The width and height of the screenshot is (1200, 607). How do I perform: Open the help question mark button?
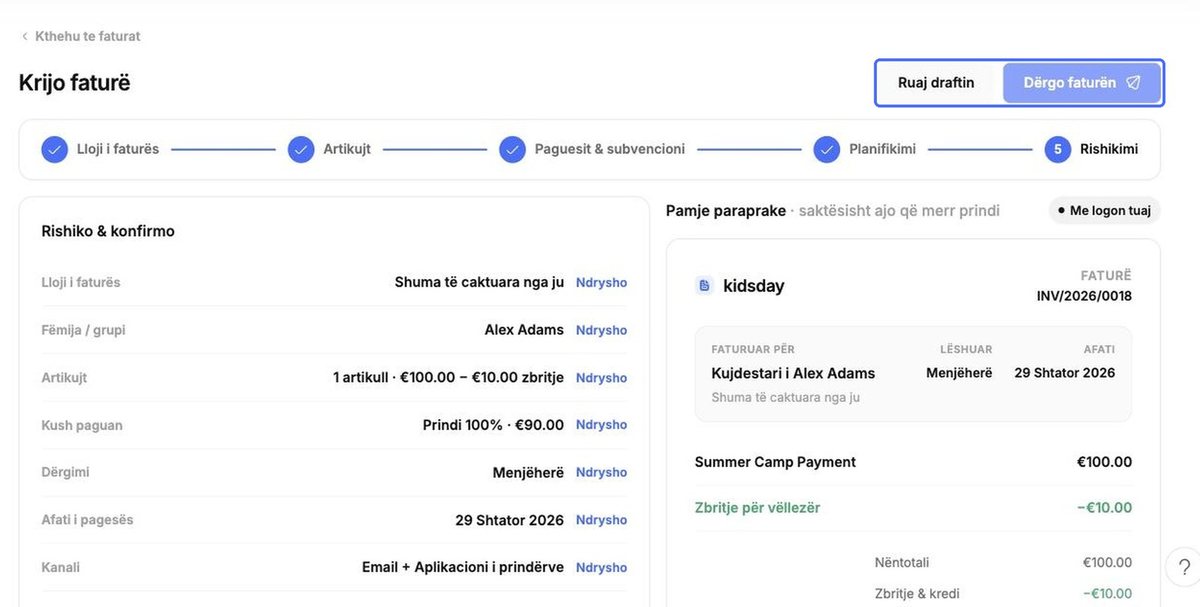(x=1184, y=567)
